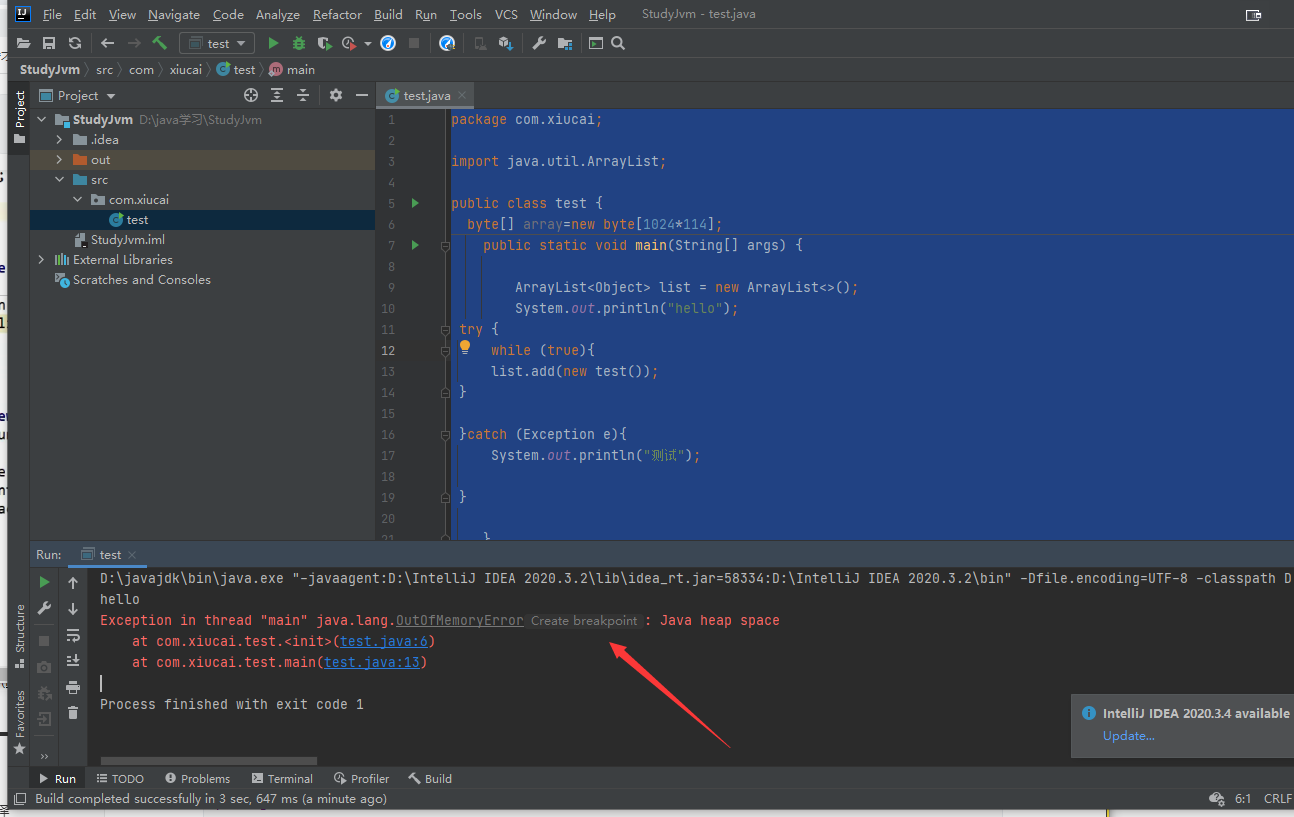Image resolution: width=1294 pixels, height=817 pixels.
Task: Click the Run console horizontal scrollbar
Action: click(209, 761)
